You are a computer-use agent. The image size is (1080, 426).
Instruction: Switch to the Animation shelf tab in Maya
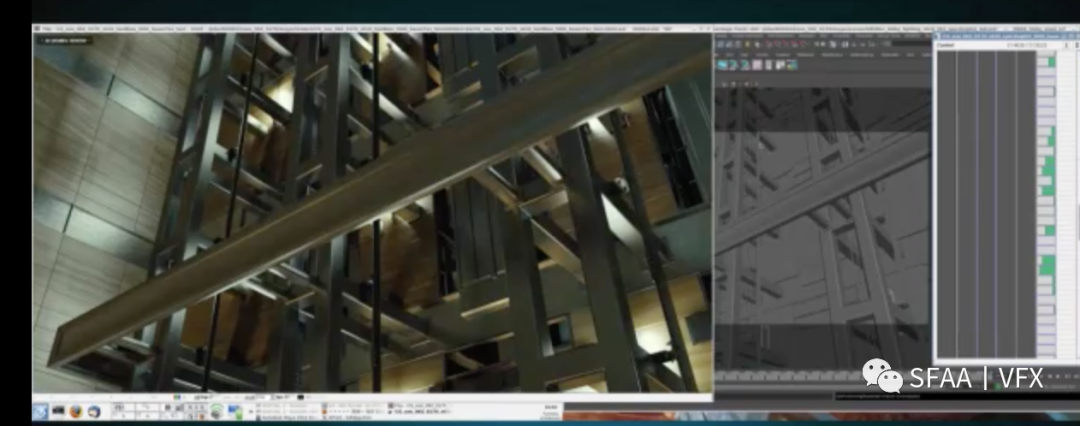click(x=832, y=55)
